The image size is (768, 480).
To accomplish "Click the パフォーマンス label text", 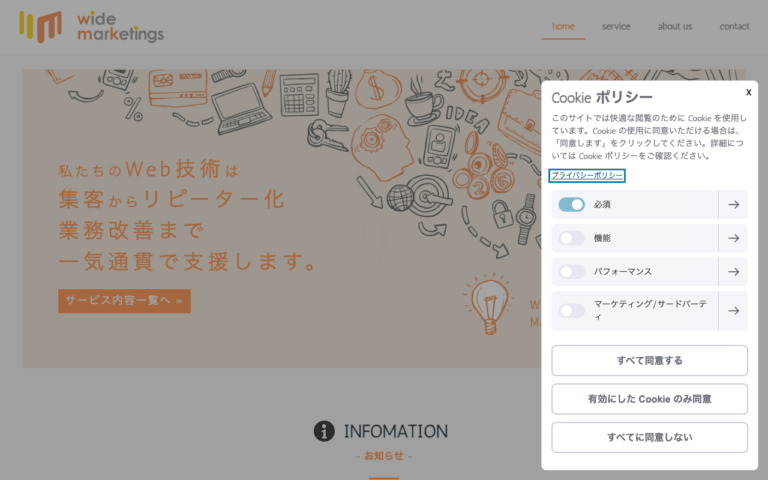I will pyautogui.click(x=623, y=272).
